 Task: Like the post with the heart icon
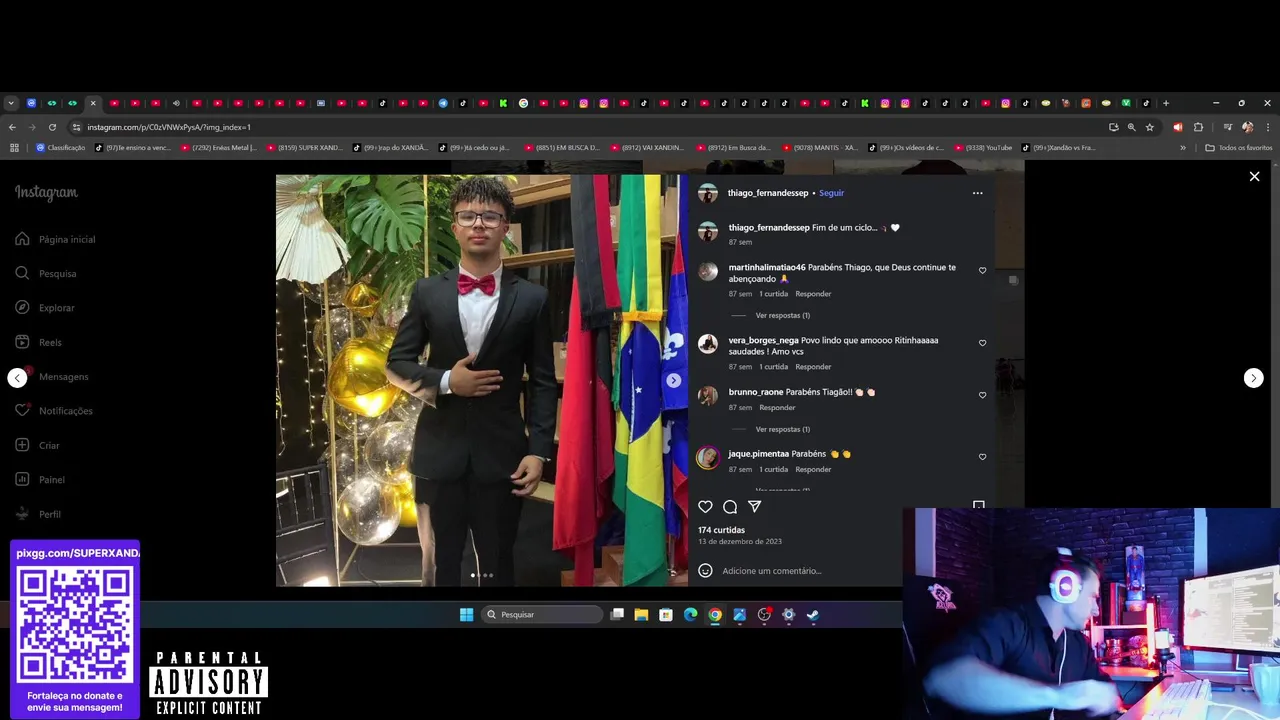pos(705,507)
